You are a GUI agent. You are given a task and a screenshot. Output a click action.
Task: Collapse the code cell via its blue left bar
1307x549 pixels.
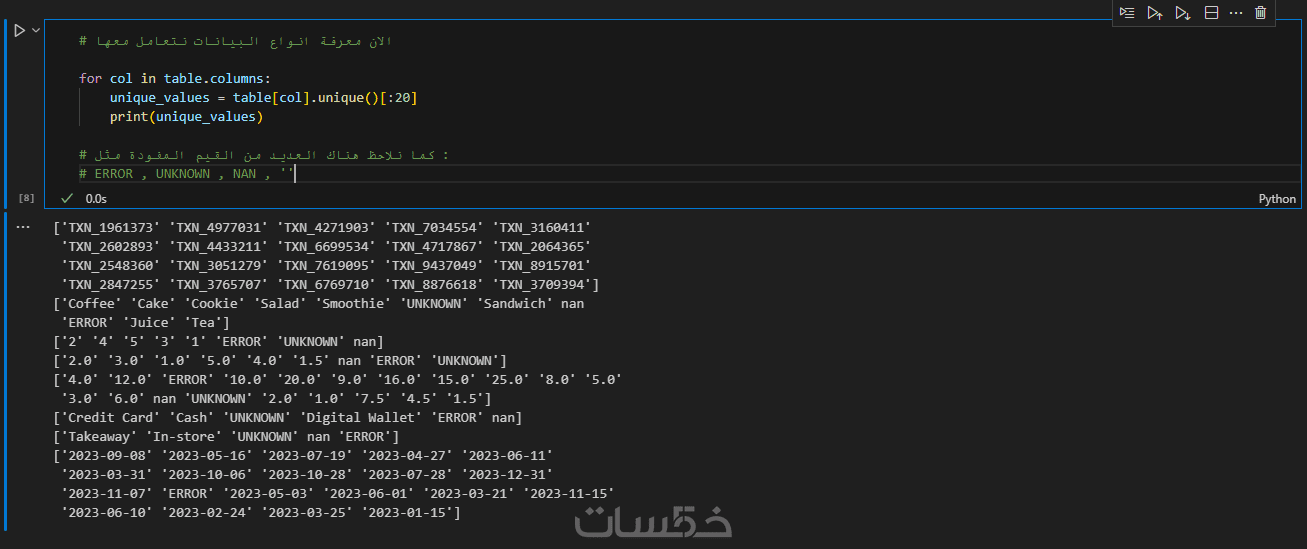(6, 110)
